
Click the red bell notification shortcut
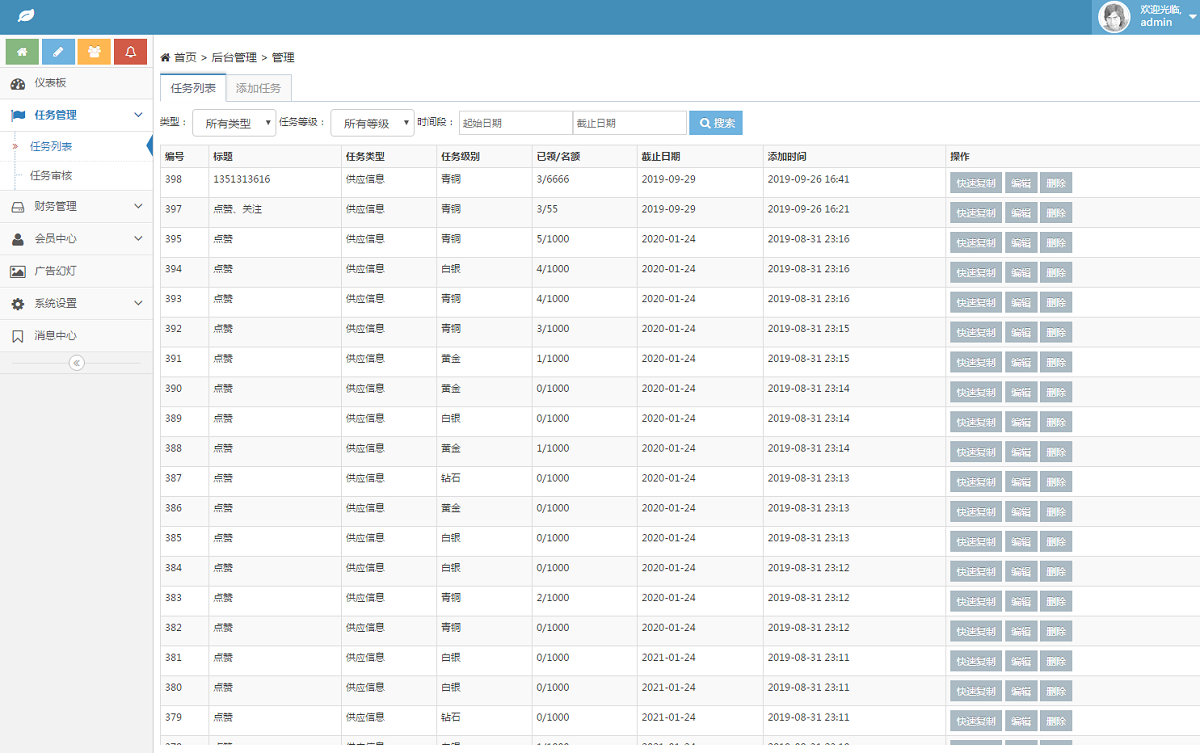130,52
